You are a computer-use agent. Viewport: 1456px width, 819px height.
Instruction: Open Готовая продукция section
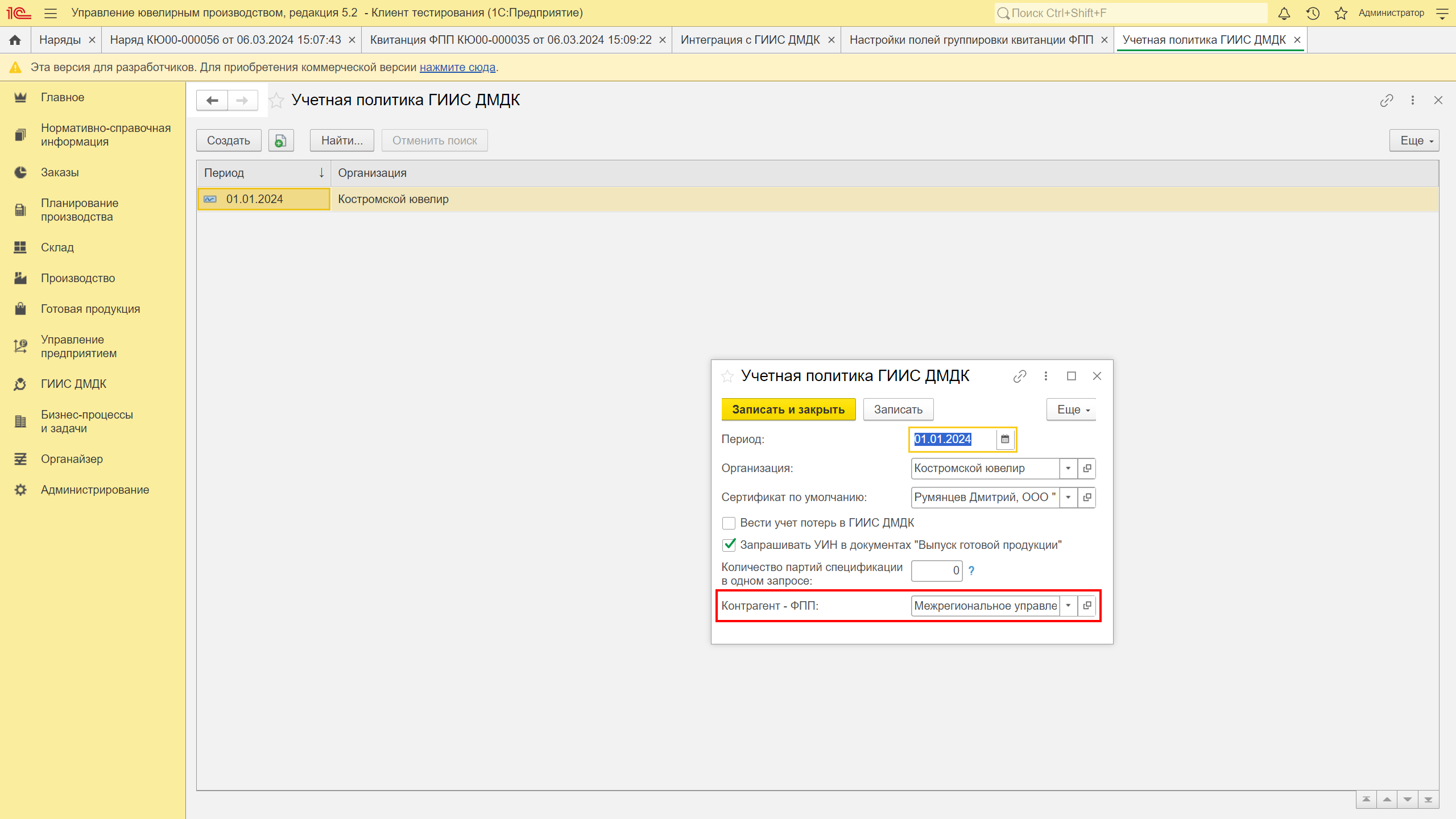[93, 309]
